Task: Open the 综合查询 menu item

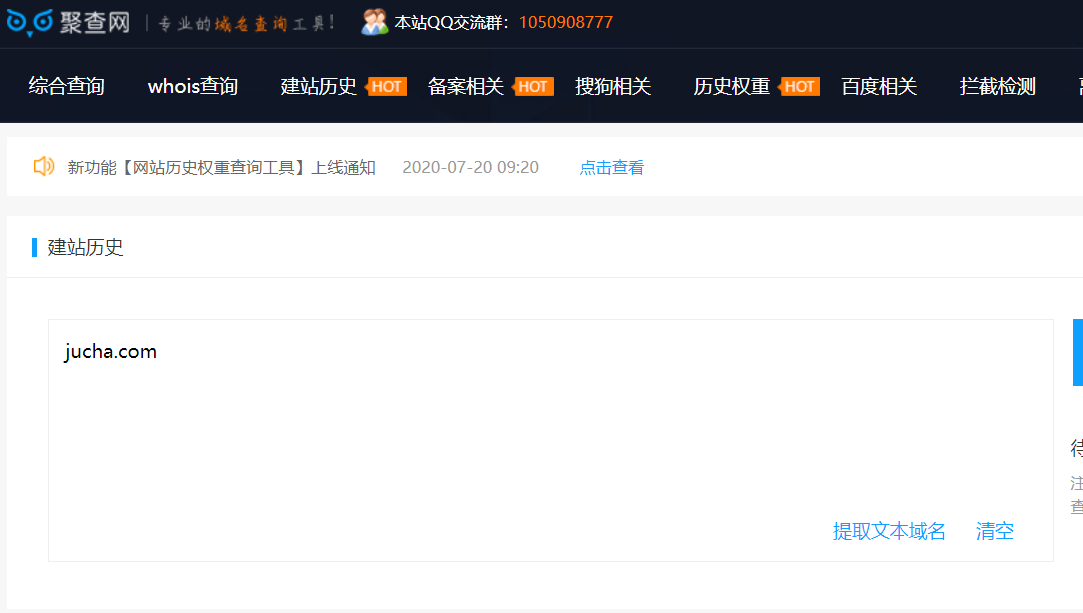Action: tap(65, 87)
